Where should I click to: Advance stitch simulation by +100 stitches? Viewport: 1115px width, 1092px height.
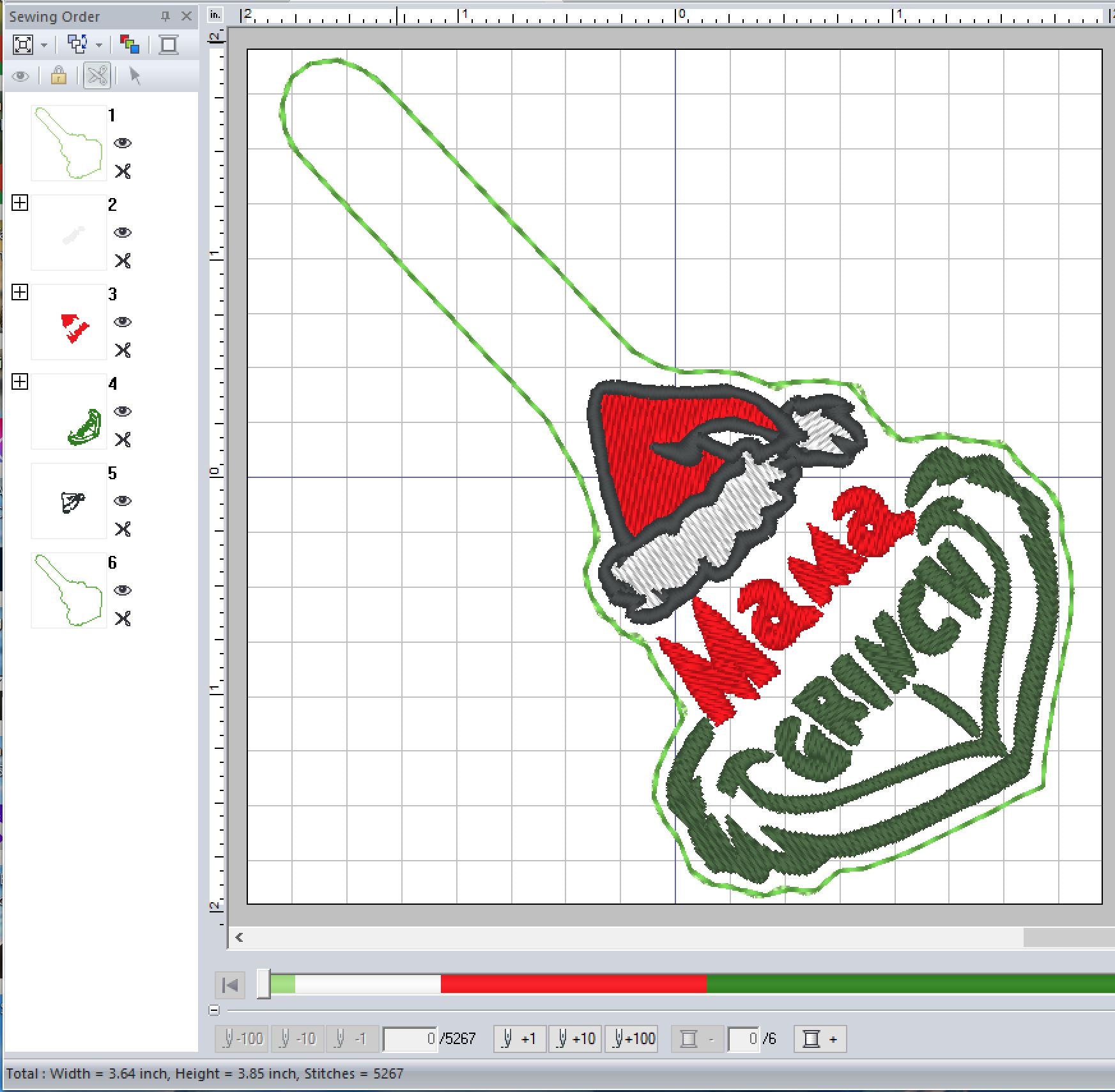(634, 1039)
